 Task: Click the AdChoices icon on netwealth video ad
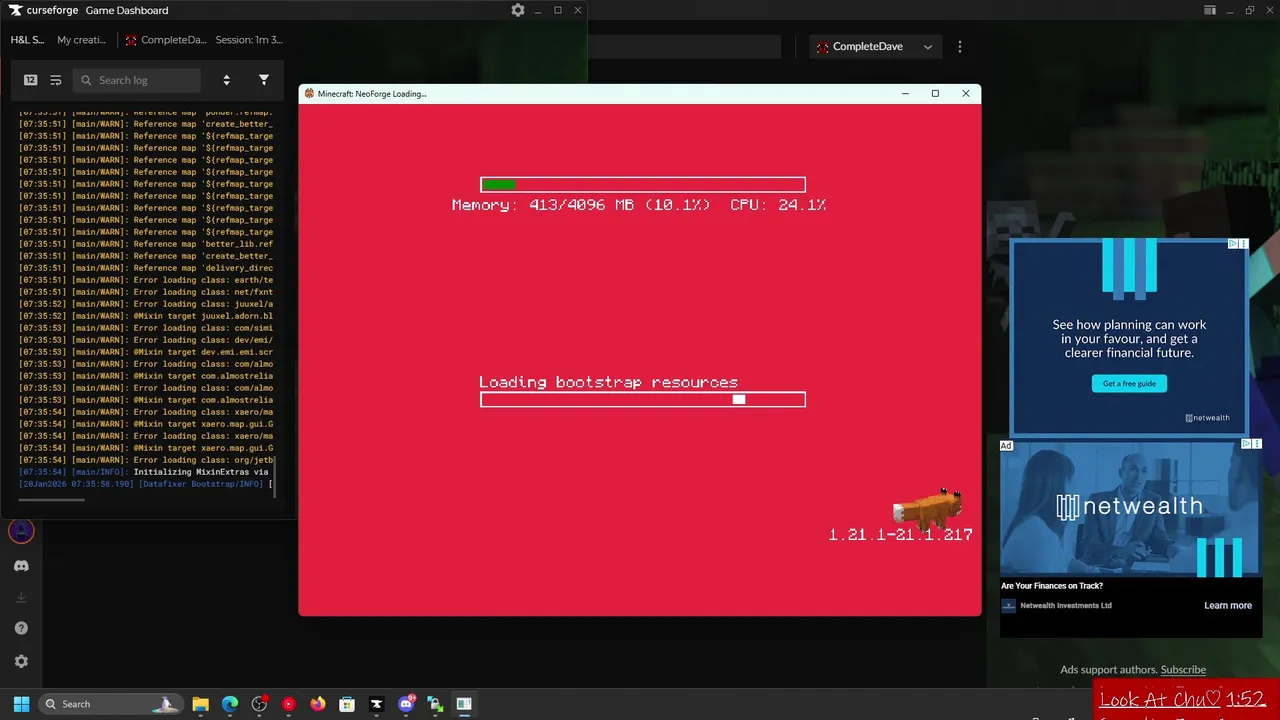pyautogui.click(x=1247, y=444)
